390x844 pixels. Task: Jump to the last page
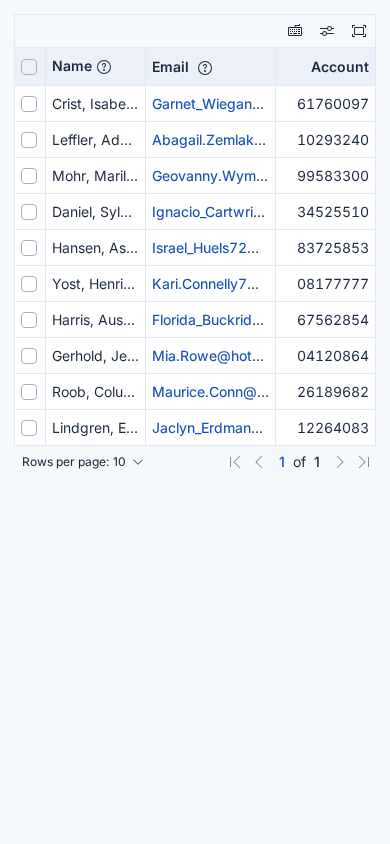point(364,462)
